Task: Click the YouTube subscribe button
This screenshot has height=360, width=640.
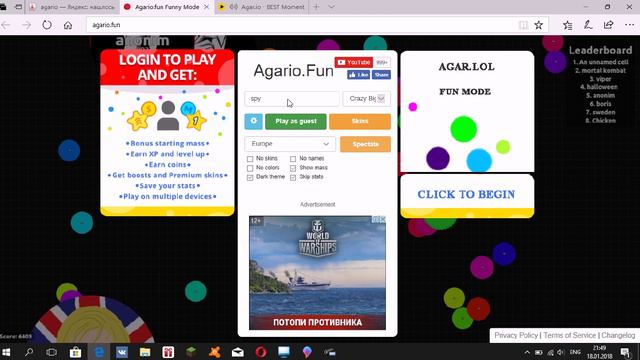Action: coord(353,62)
